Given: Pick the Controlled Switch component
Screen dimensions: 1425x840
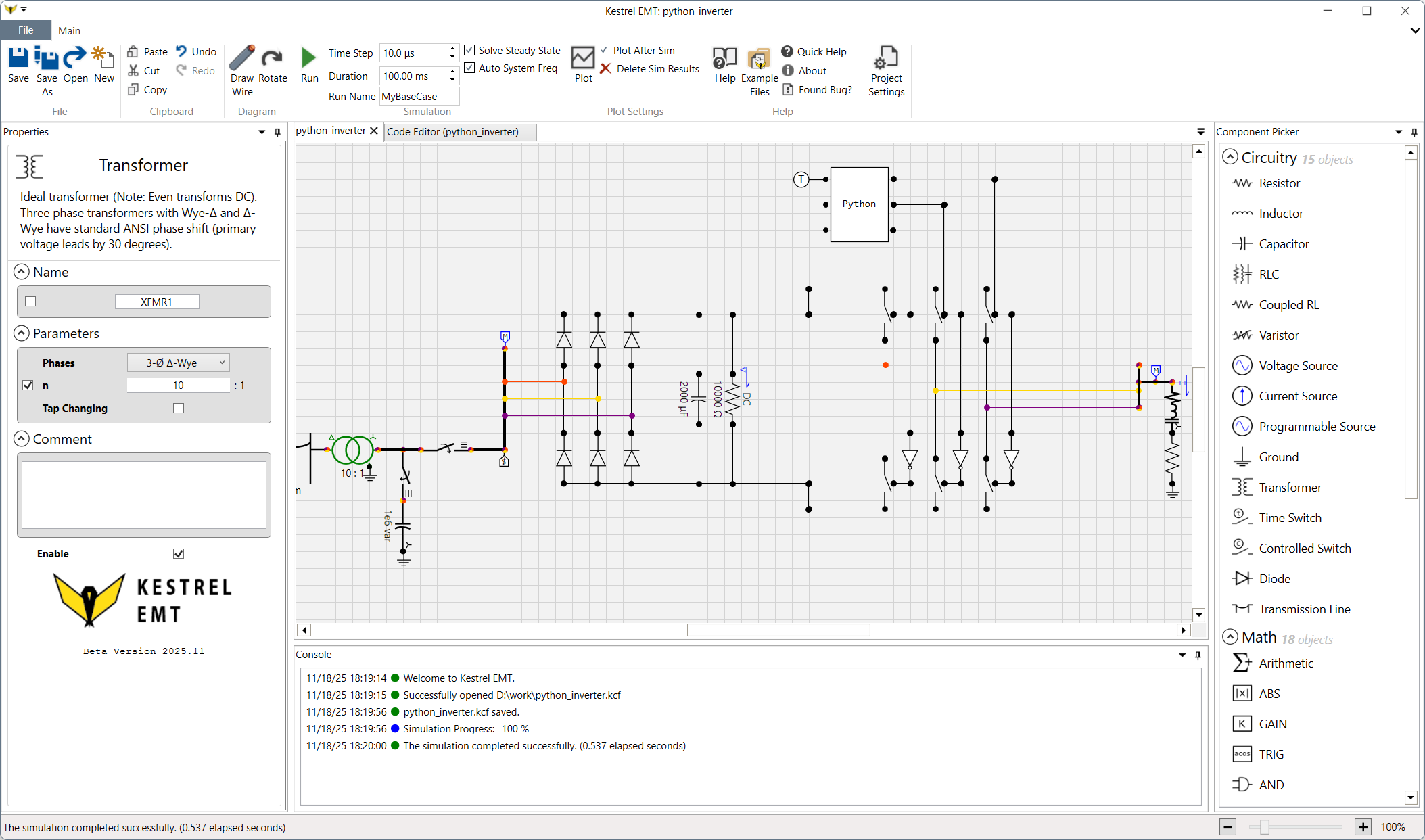Looking at the screenshot, I should click(1291, 549).
